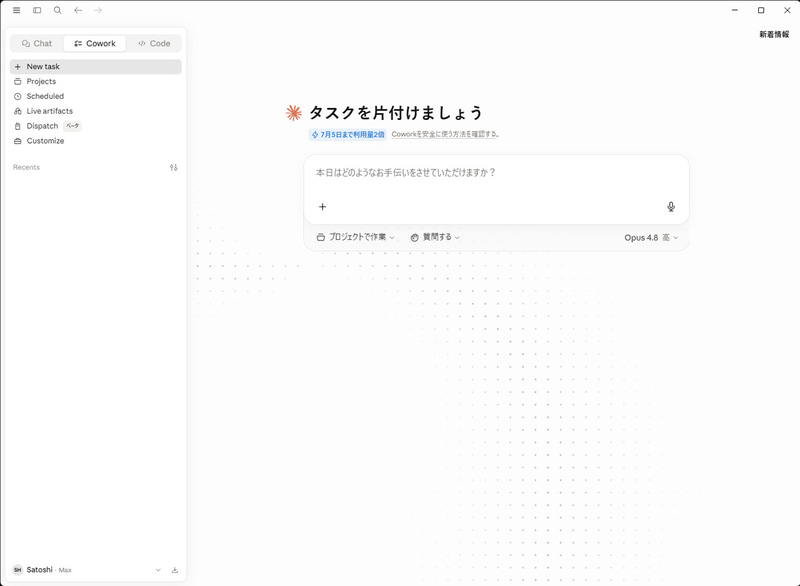Switch to the Code tab

154,43
